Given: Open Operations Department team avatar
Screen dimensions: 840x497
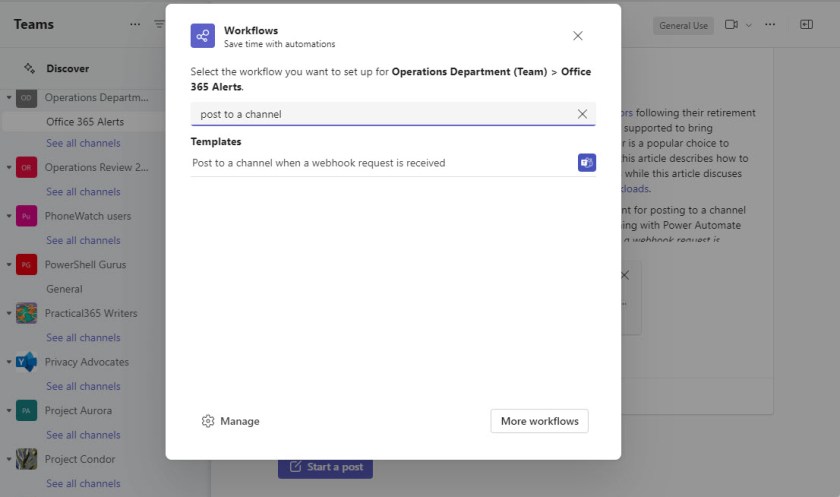Looking at the screenshot, I should tap(26, 97).
